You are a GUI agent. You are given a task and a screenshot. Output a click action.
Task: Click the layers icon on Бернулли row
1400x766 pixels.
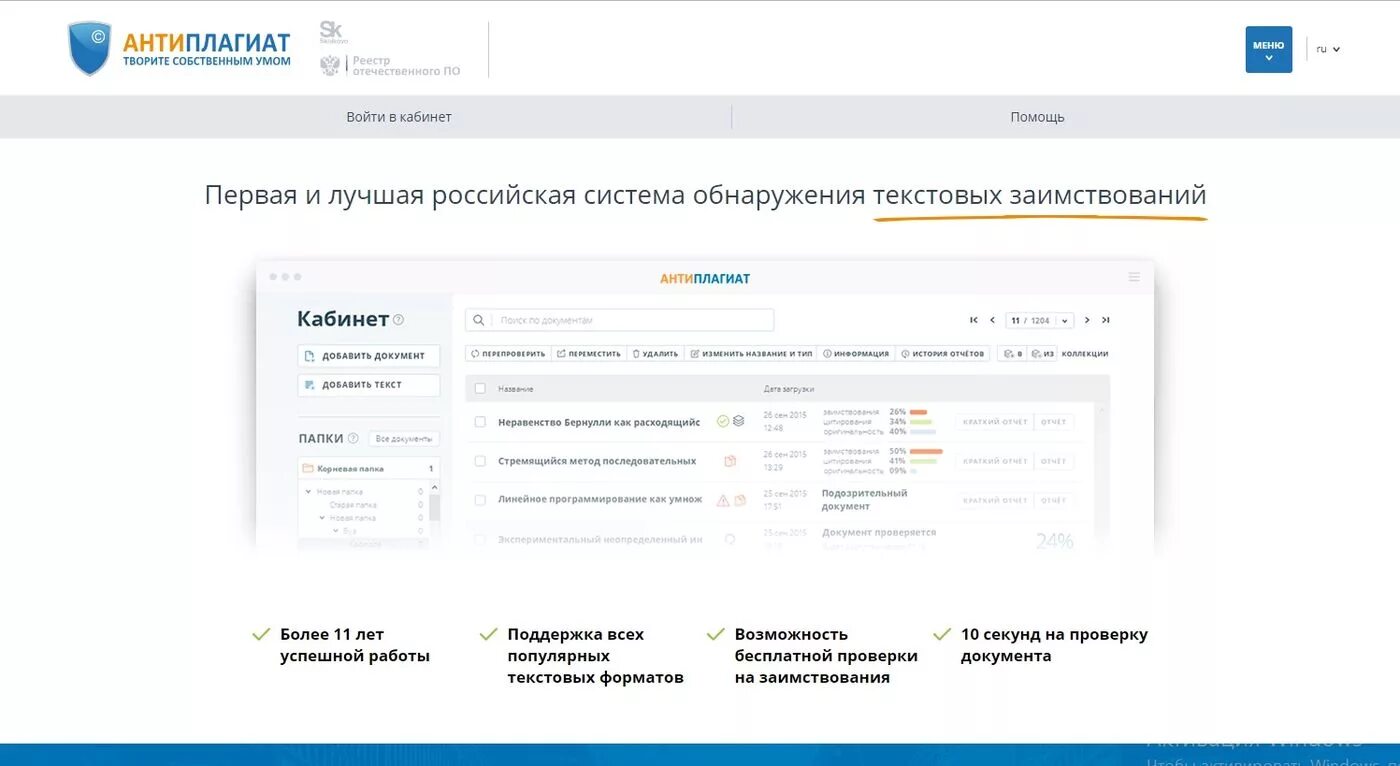738,422
